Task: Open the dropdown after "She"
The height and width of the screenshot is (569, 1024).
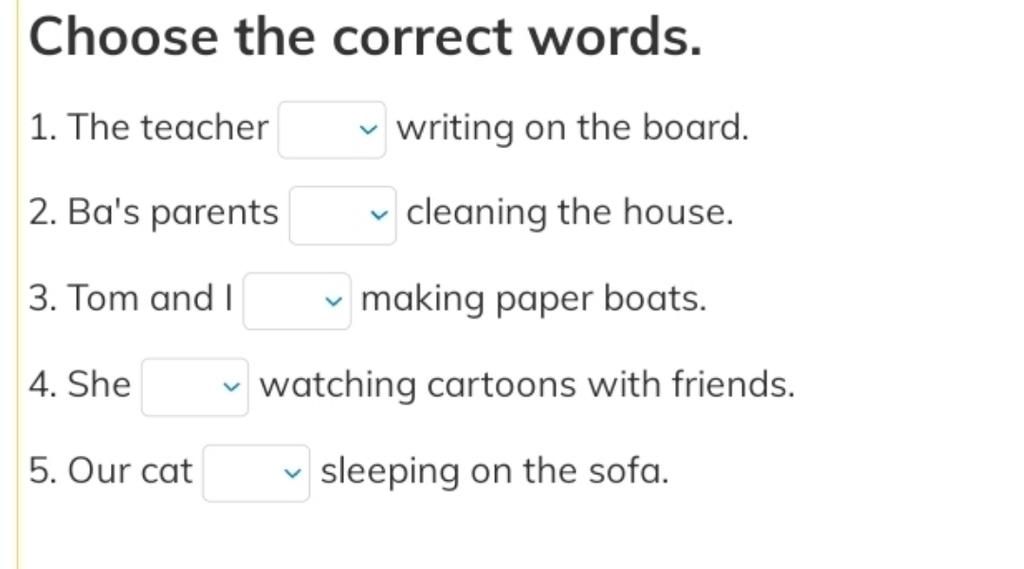Action: point(195,387)
